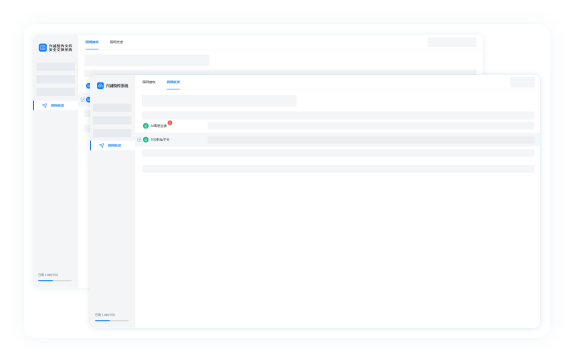Click the storage usage bar in the back window
This screenshot has width=574, height=362.
55,280
